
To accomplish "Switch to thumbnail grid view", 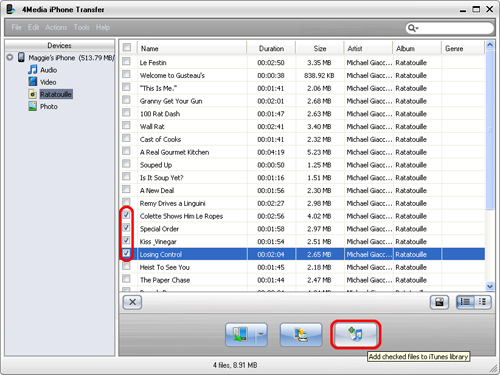I will point(482,302).
